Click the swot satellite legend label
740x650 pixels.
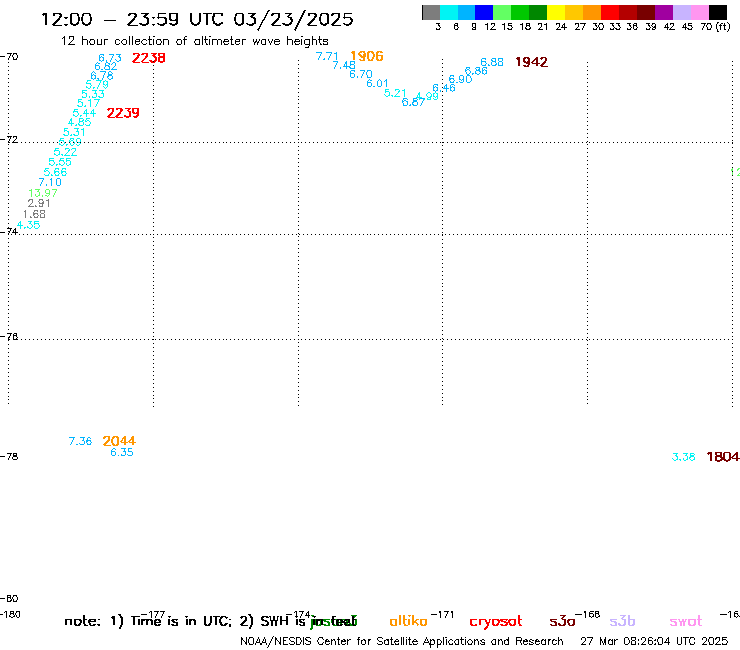[x=686, y=622]
